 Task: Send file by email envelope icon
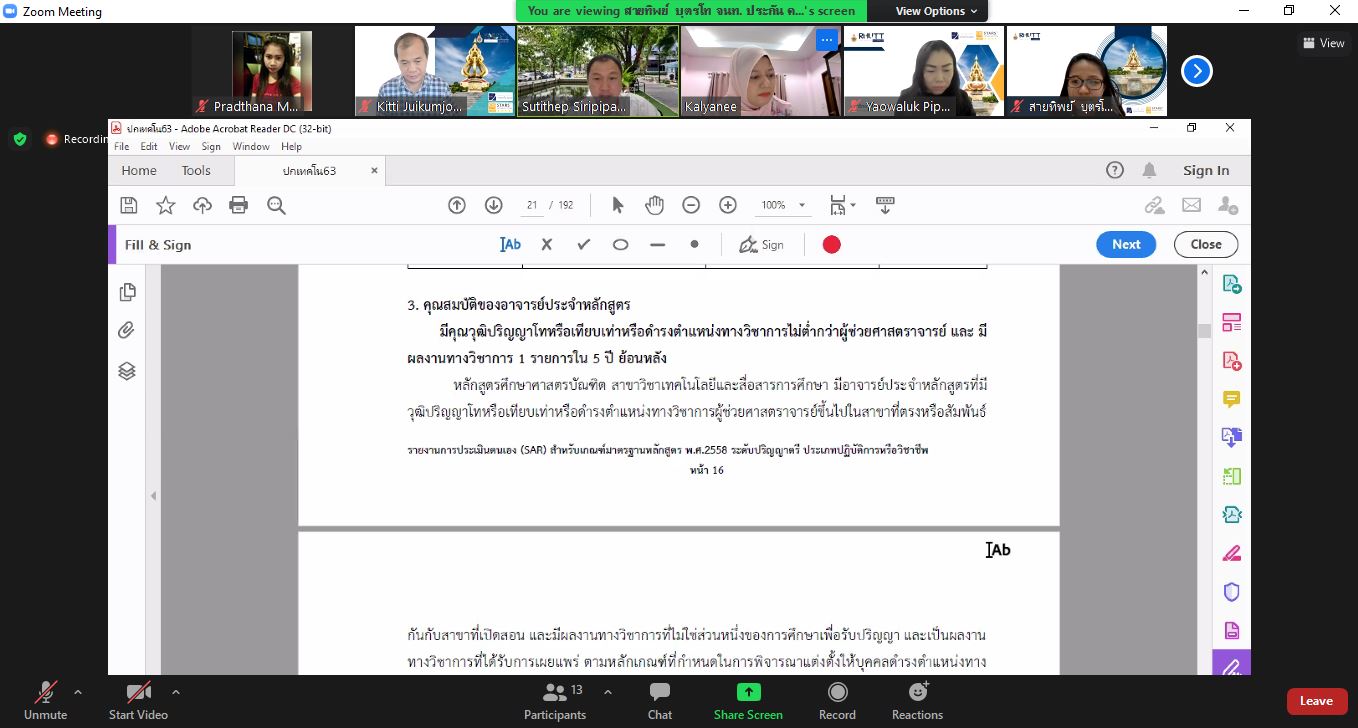pyautogui.click(x=1191, y=205)
